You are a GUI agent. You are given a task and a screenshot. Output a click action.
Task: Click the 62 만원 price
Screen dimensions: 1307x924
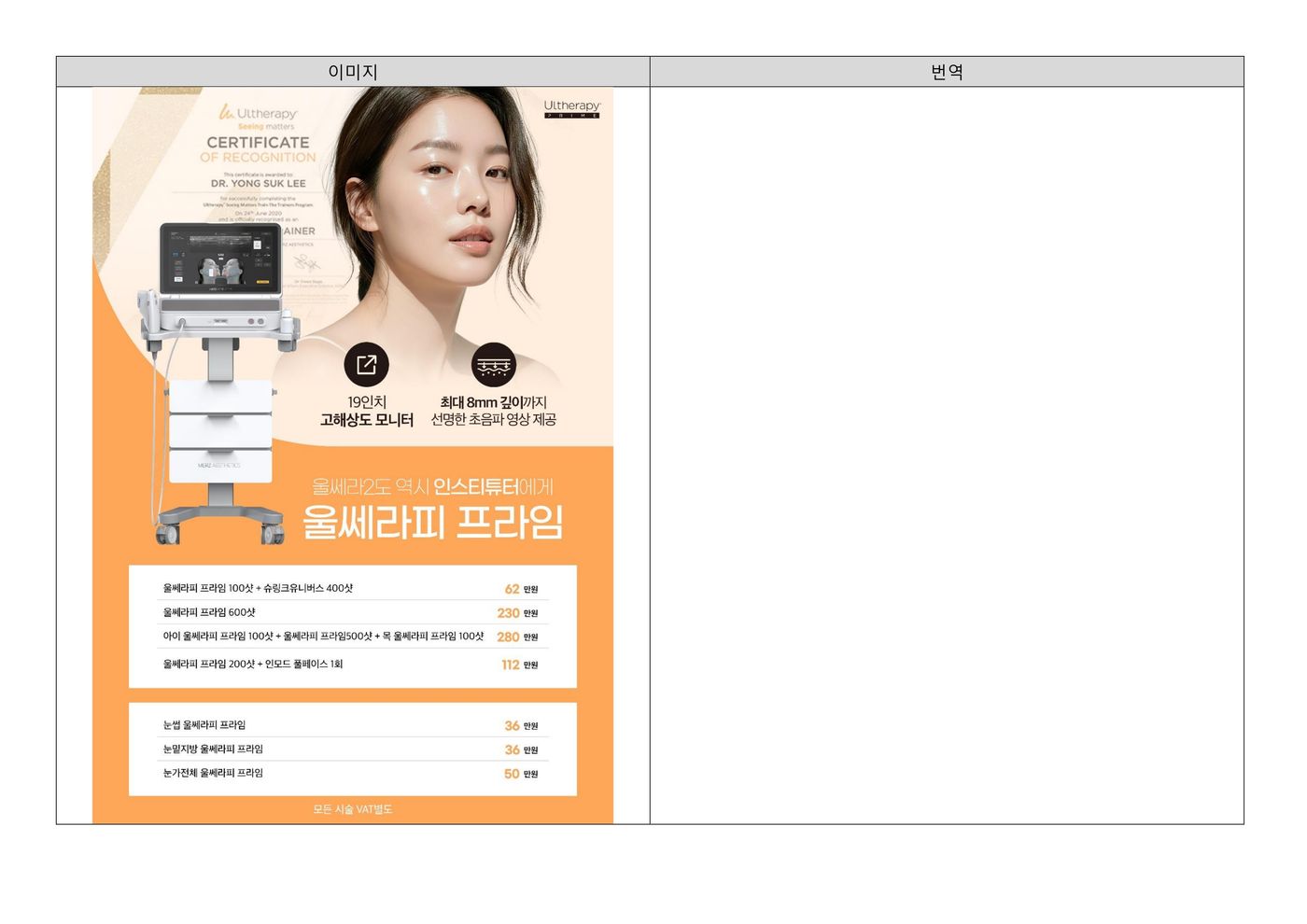click(520, 589)
